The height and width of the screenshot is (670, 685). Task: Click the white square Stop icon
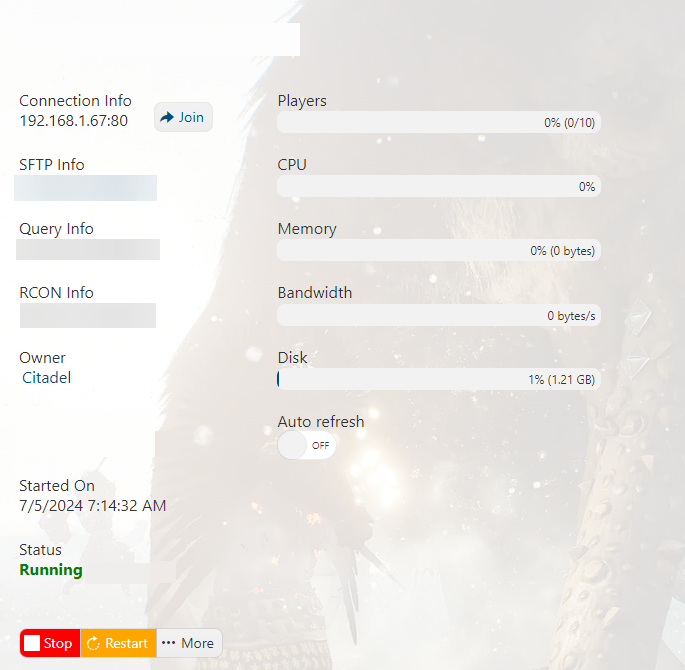pos(32,643)
